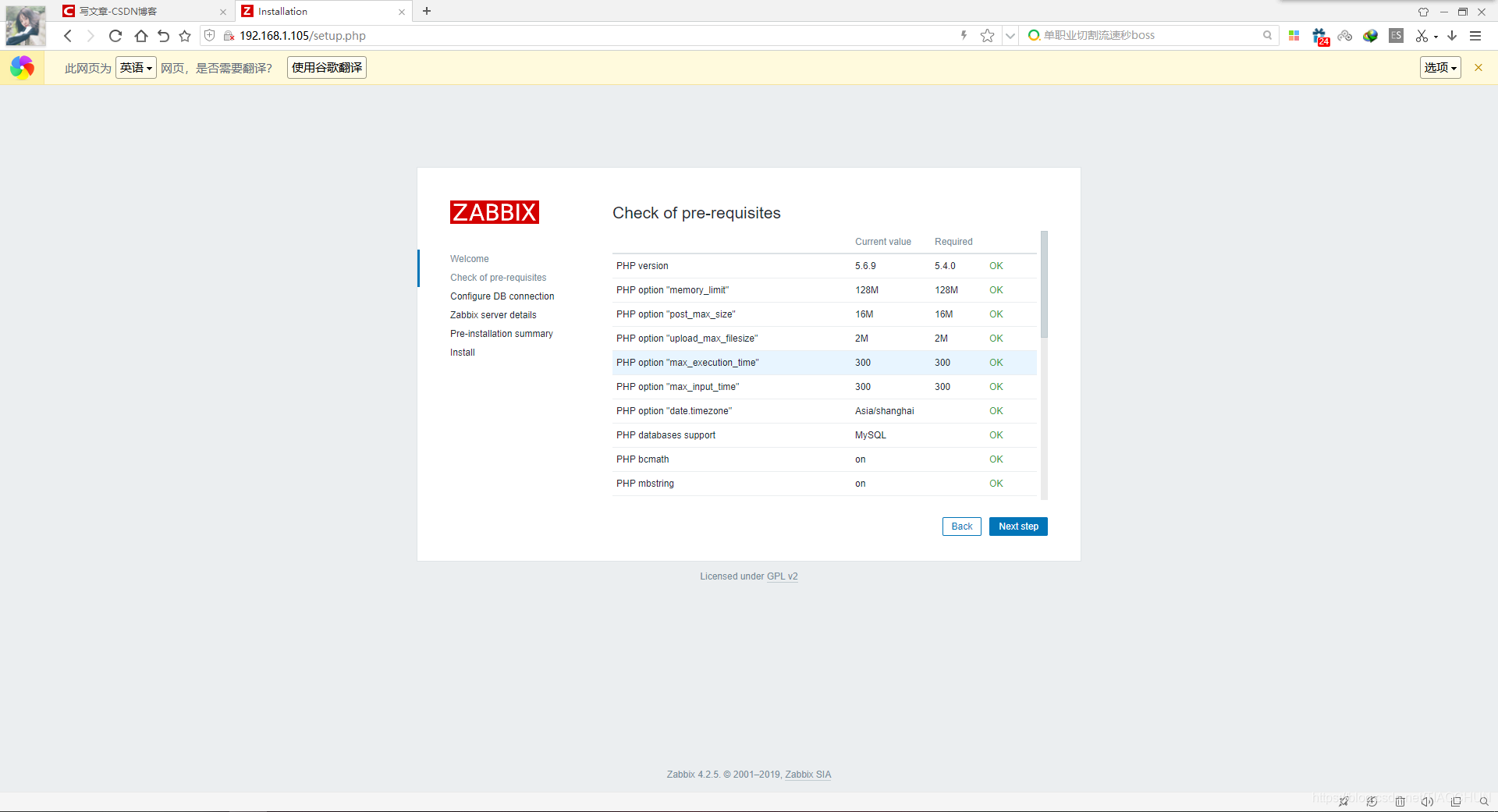Expand the address bar history dropdown
This screenshot has height=812, width=1498.
coord(1010,36)
